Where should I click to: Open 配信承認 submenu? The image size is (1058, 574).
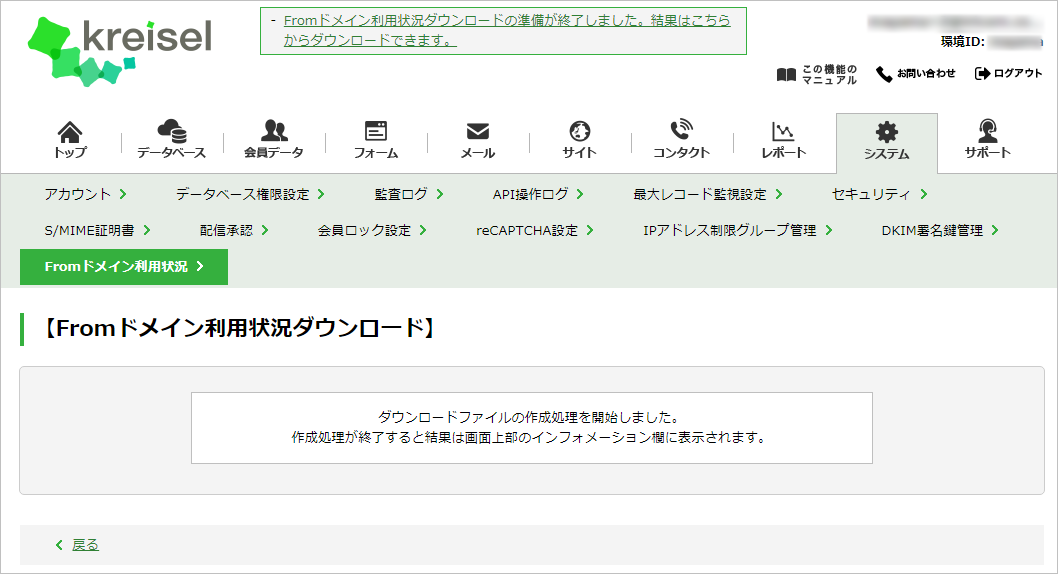click(233, 231)
